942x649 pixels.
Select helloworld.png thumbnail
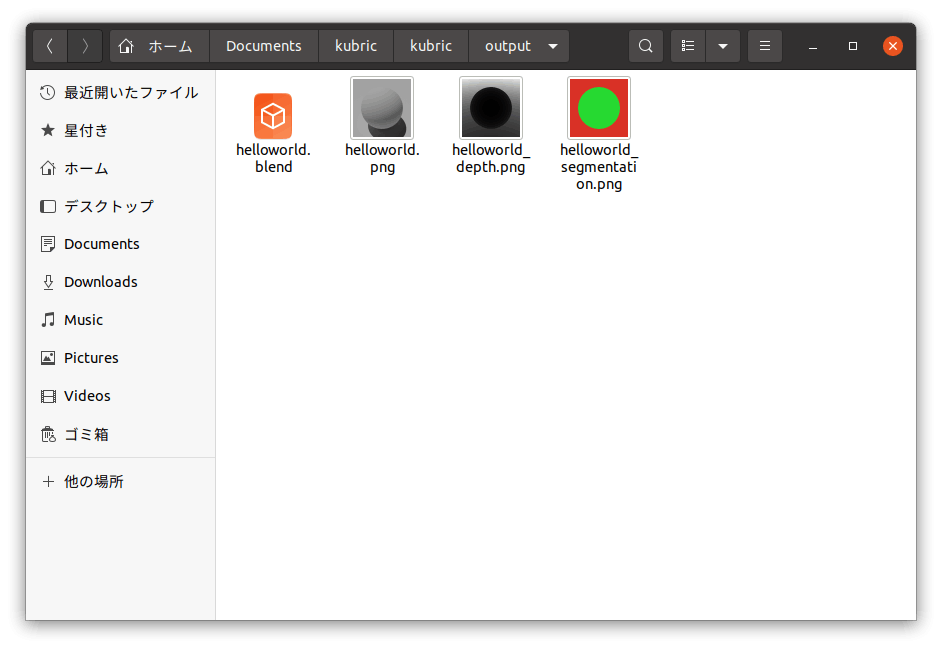tap(382, 108)
